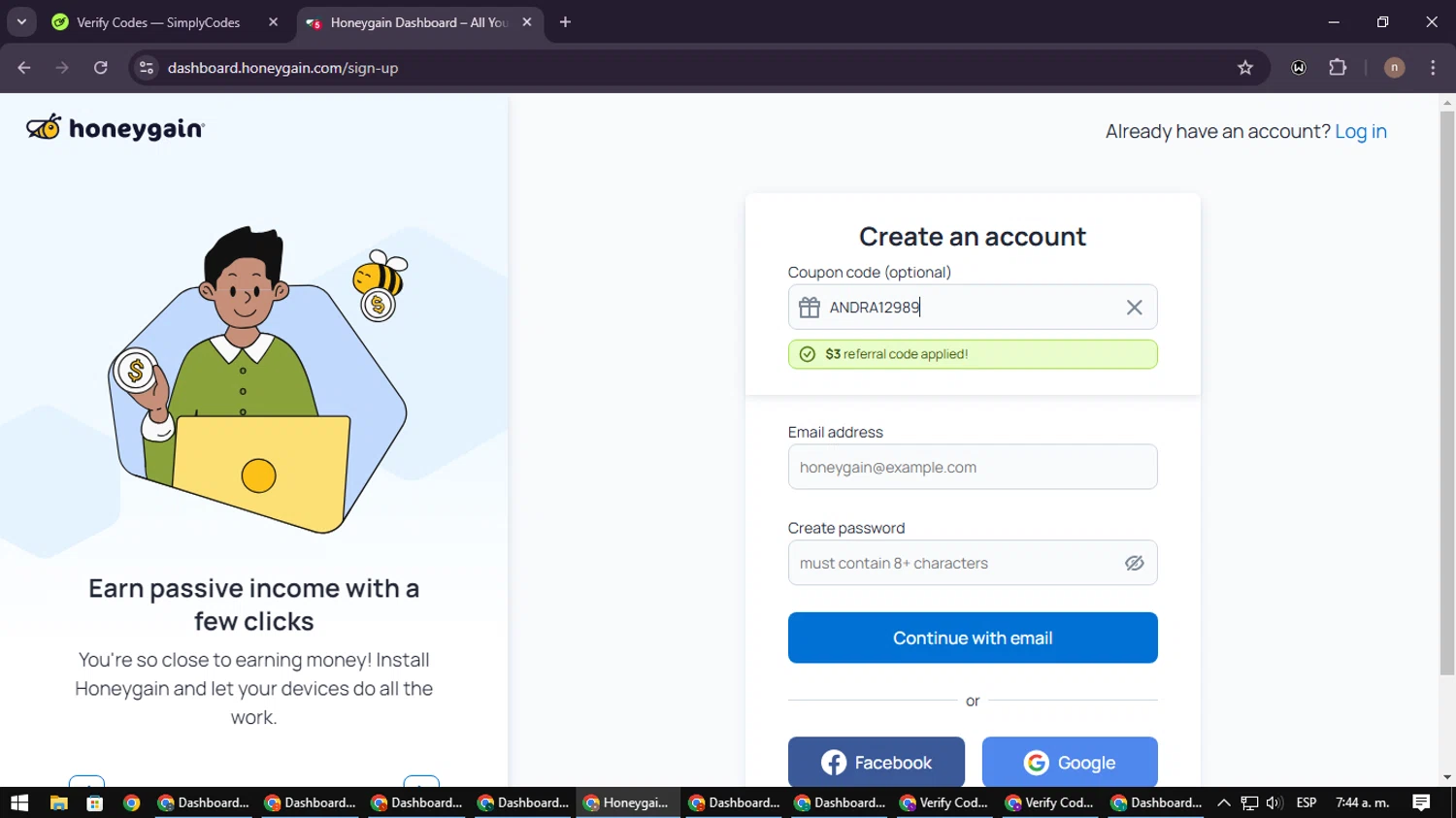Open the volume tray icon

tap(1274, 802)
